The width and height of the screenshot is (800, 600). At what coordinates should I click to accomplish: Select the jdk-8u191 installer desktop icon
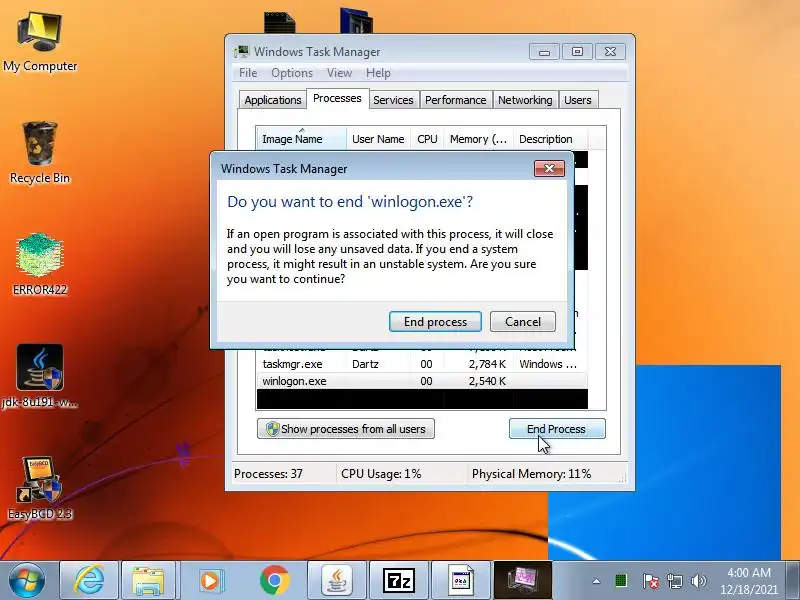tap(40, 376)
